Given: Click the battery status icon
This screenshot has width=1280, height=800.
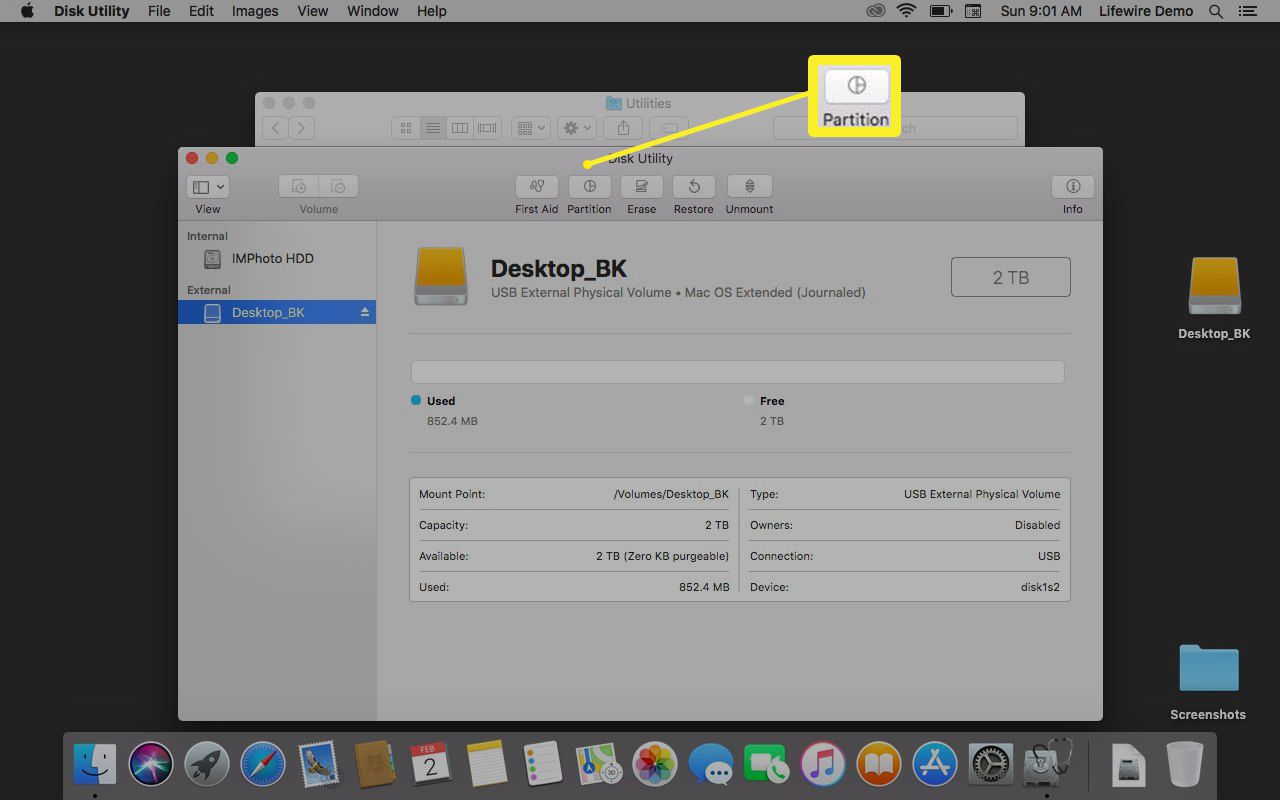Looking at the screenshot, I should click(x=940, y=11).
